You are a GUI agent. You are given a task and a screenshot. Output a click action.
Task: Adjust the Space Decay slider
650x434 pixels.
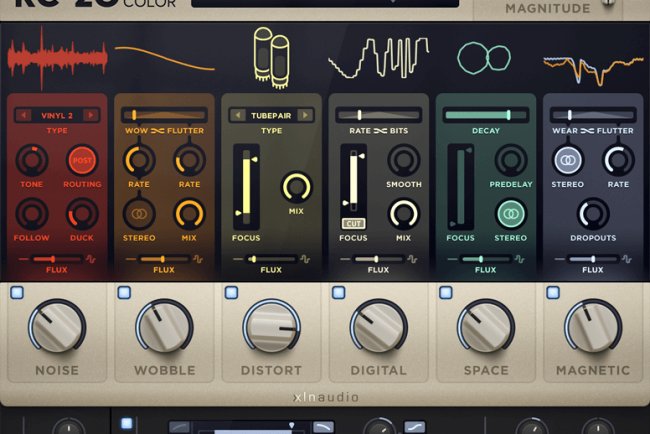[x=486, y=115]
